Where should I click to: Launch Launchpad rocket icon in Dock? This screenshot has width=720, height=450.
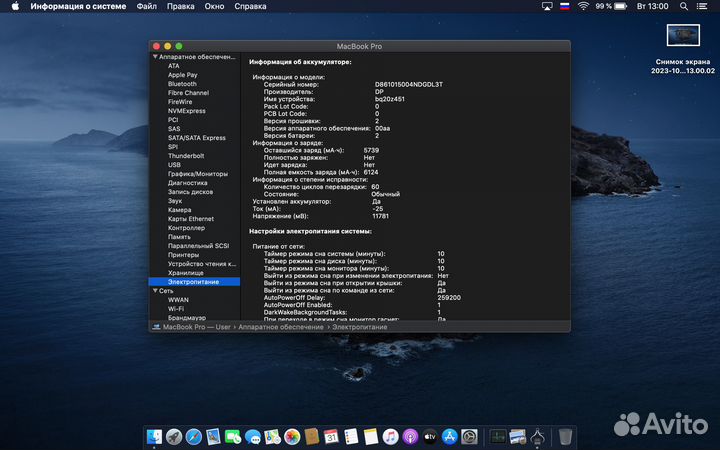tap(174, 437)
